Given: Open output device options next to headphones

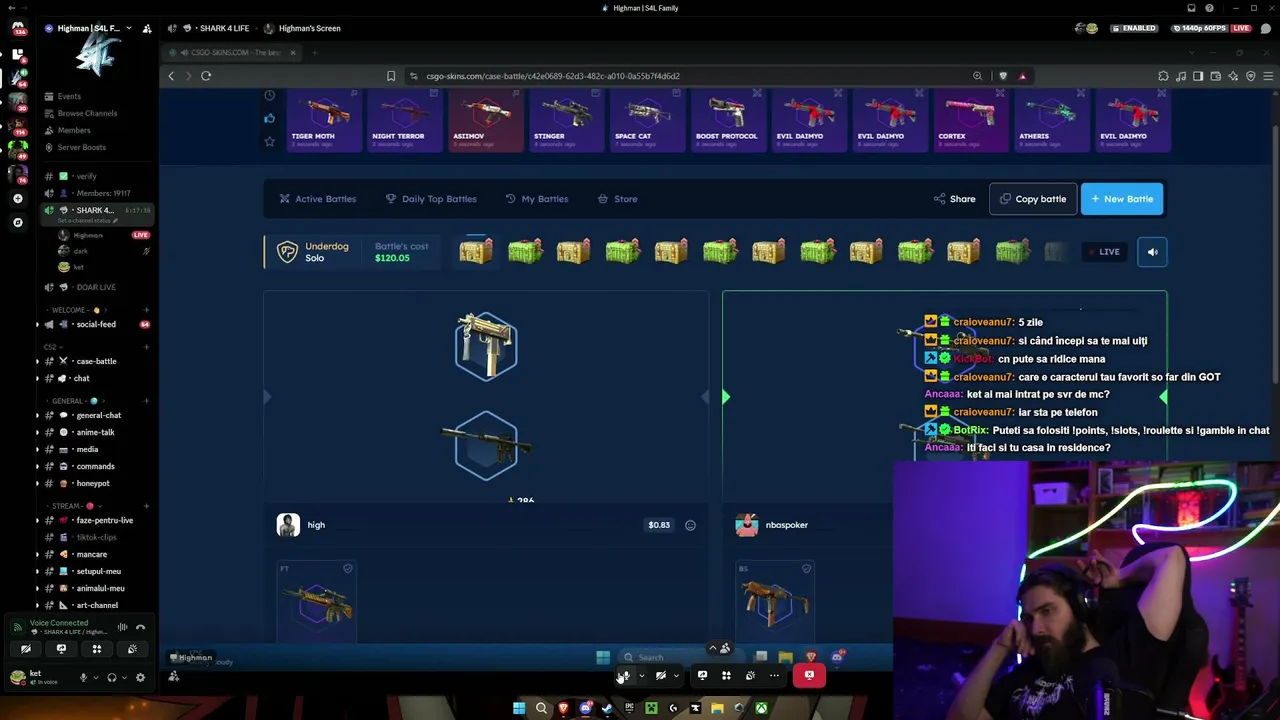Looking at the screenshot, I should click(124, 677).
